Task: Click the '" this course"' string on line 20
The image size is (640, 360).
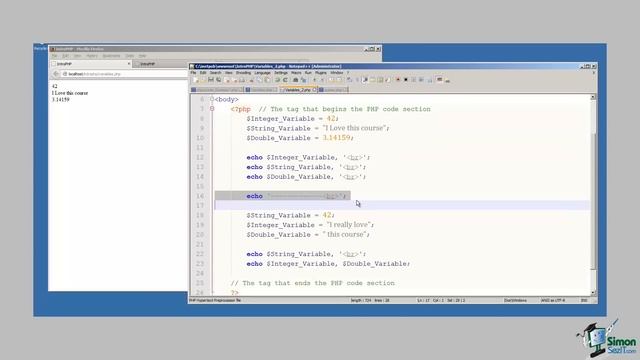Action: pyautogui.click(x=344, y=234)
